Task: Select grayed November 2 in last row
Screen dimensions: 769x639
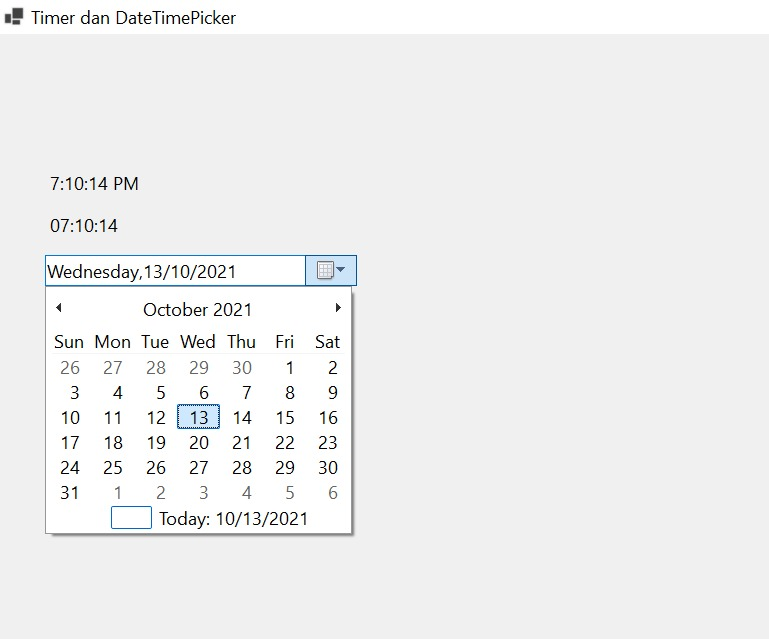Action: click(161, 492)
